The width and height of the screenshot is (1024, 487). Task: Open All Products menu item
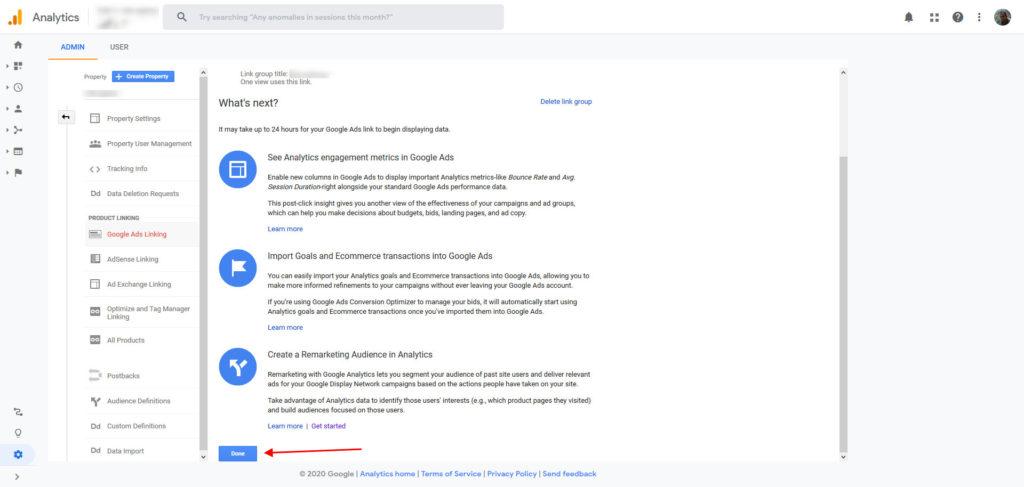(x=142, y=340)
